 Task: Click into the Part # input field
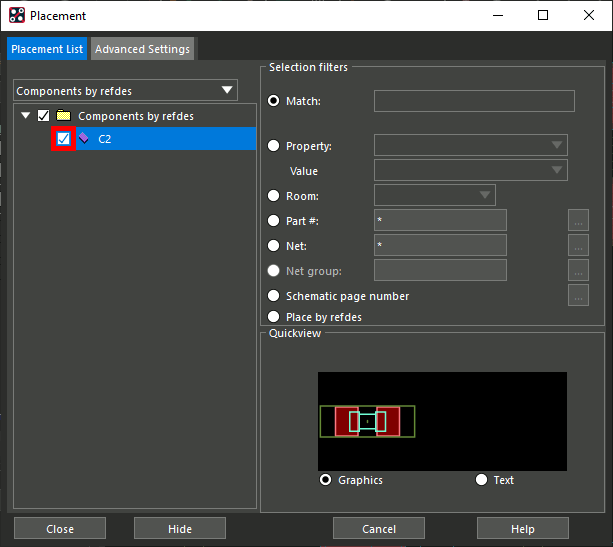[440, 220]
